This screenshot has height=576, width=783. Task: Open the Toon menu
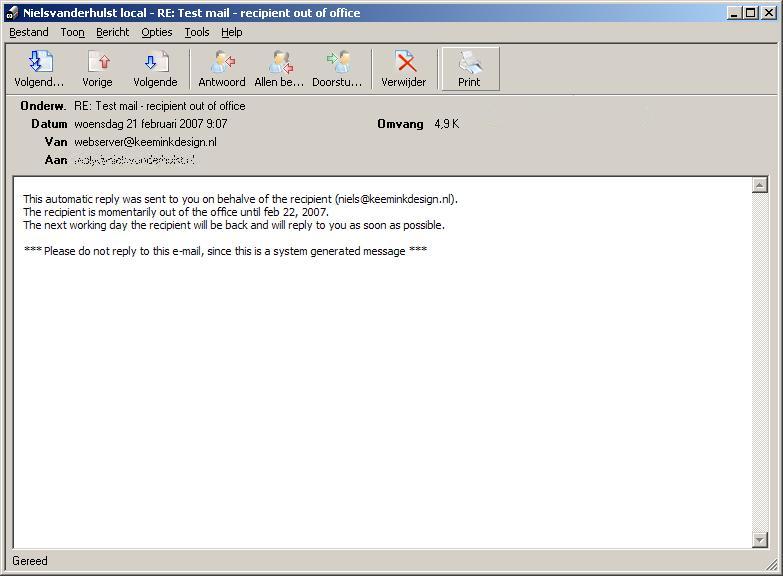tap(72, 32)
